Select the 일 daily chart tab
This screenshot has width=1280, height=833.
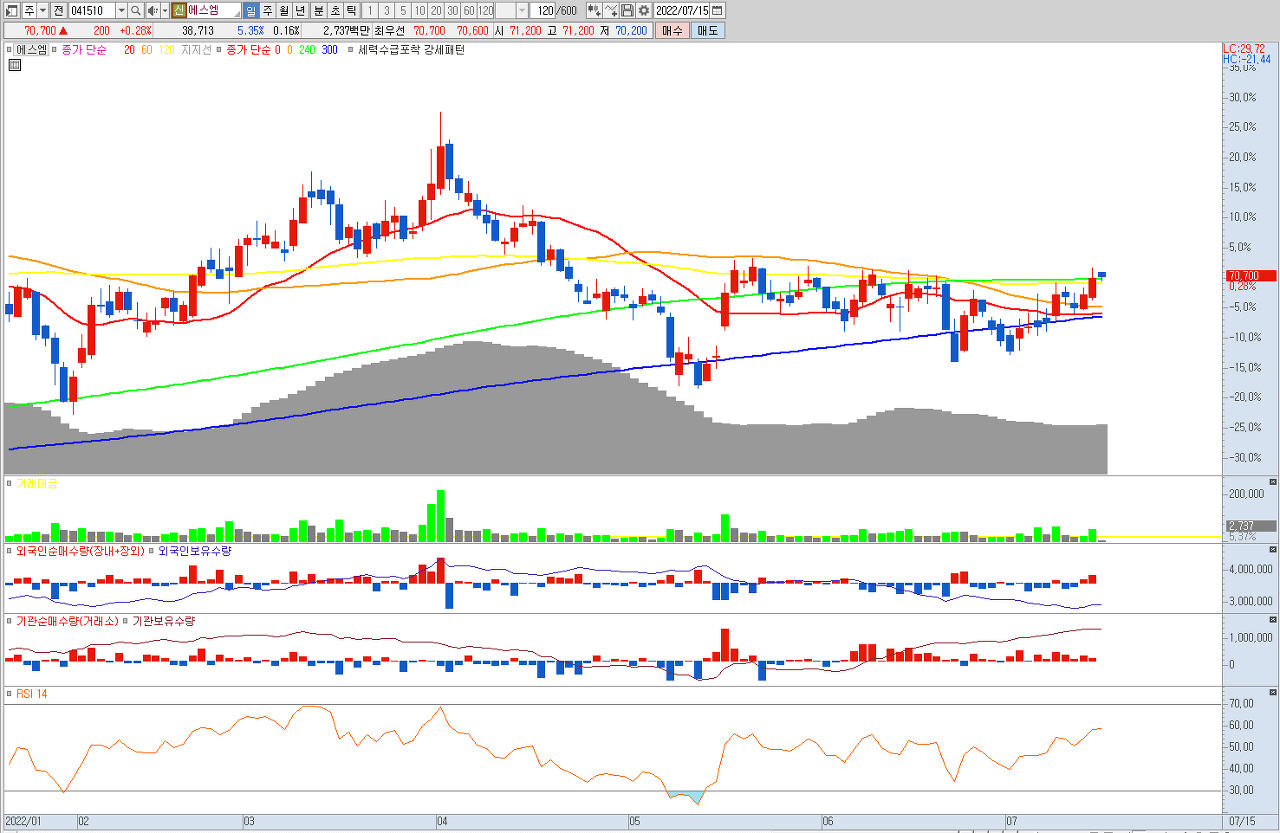[251, 10]
